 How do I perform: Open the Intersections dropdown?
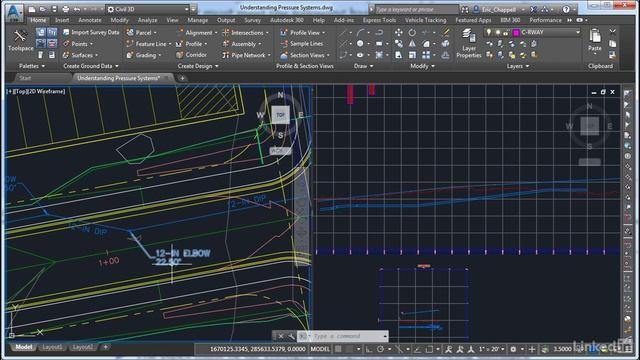coord(246,32)
